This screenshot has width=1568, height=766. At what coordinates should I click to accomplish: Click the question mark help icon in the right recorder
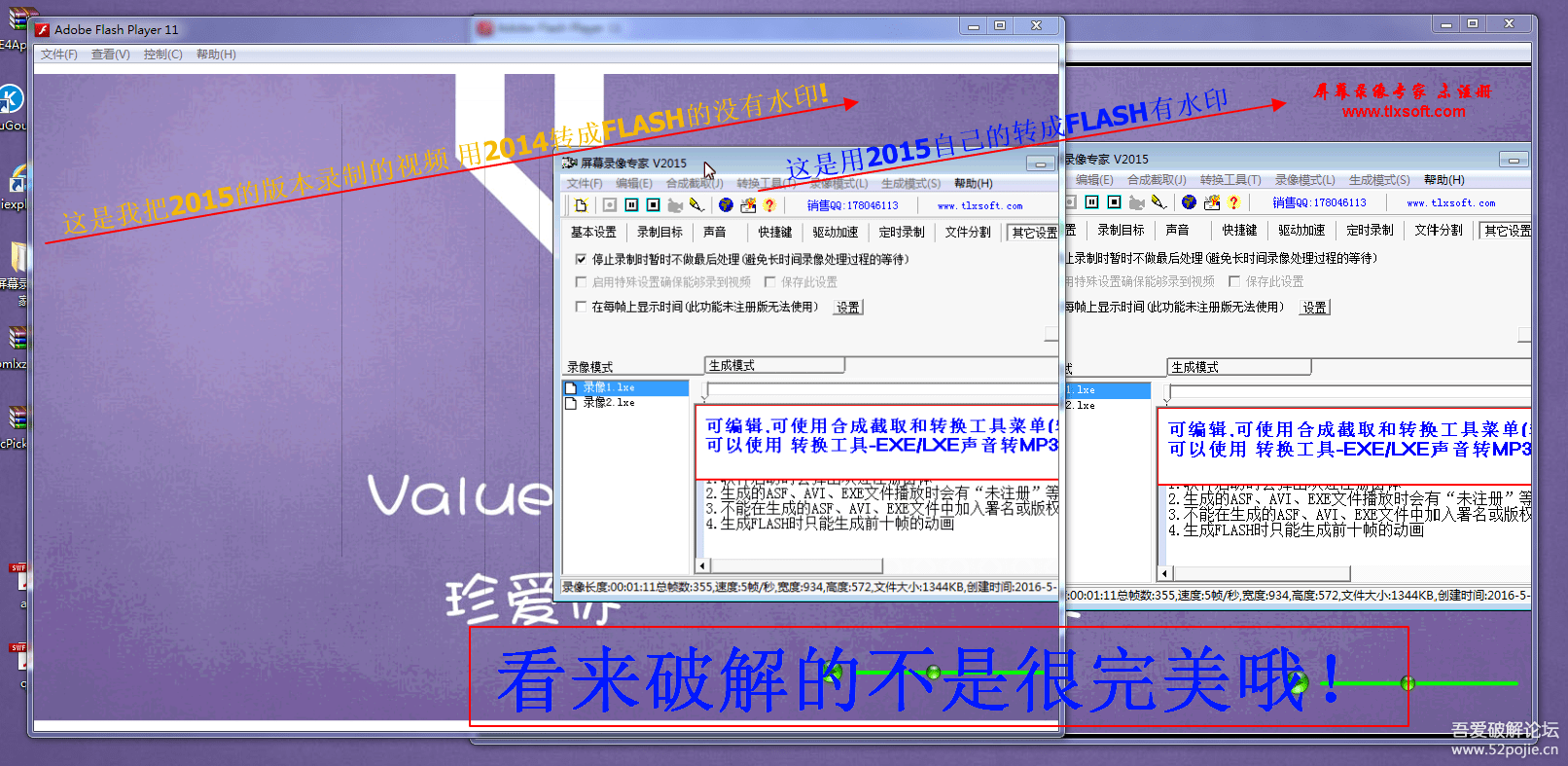1233,202
